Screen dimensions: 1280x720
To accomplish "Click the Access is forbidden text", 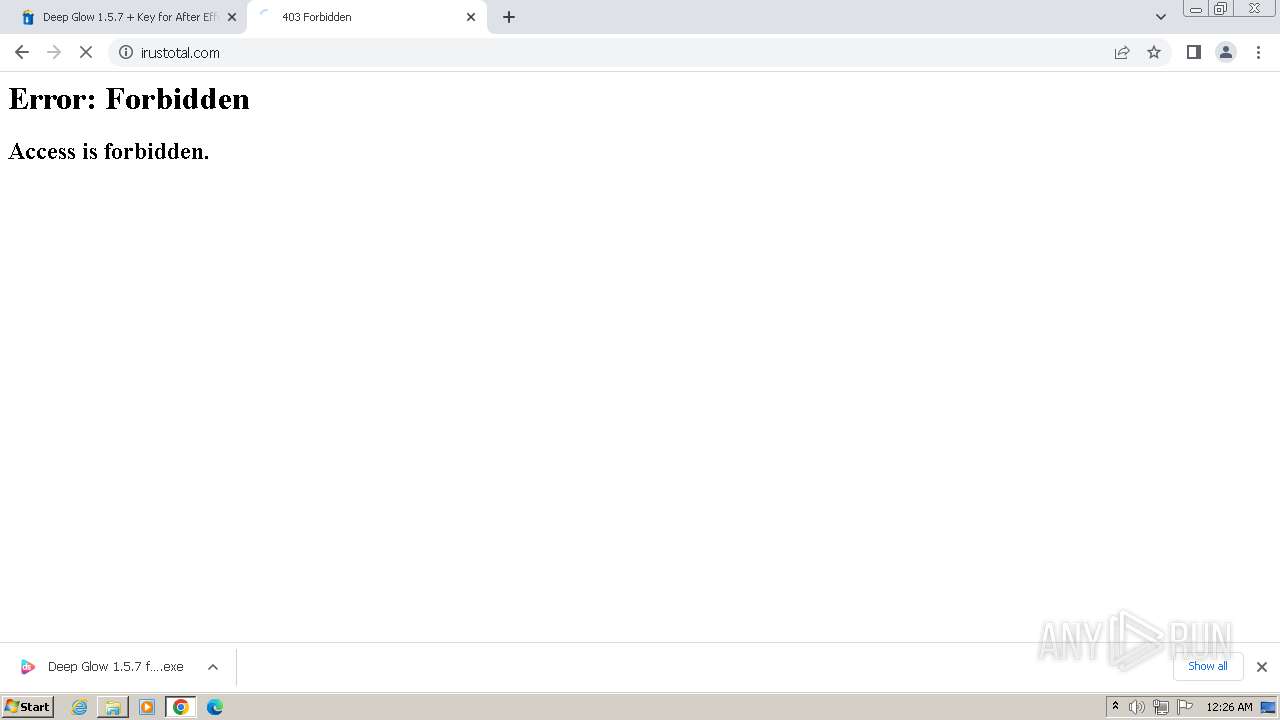I will pos(109,151).
